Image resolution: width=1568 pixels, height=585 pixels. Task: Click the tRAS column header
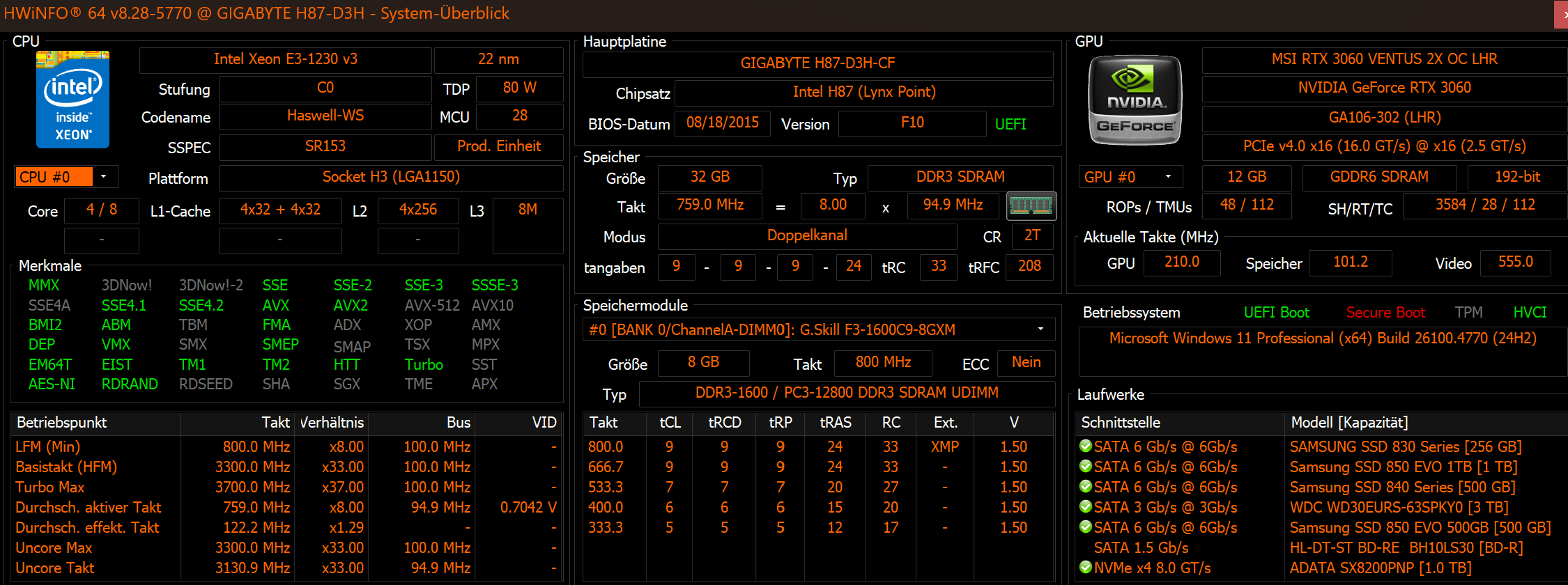(x=836, y=423)
